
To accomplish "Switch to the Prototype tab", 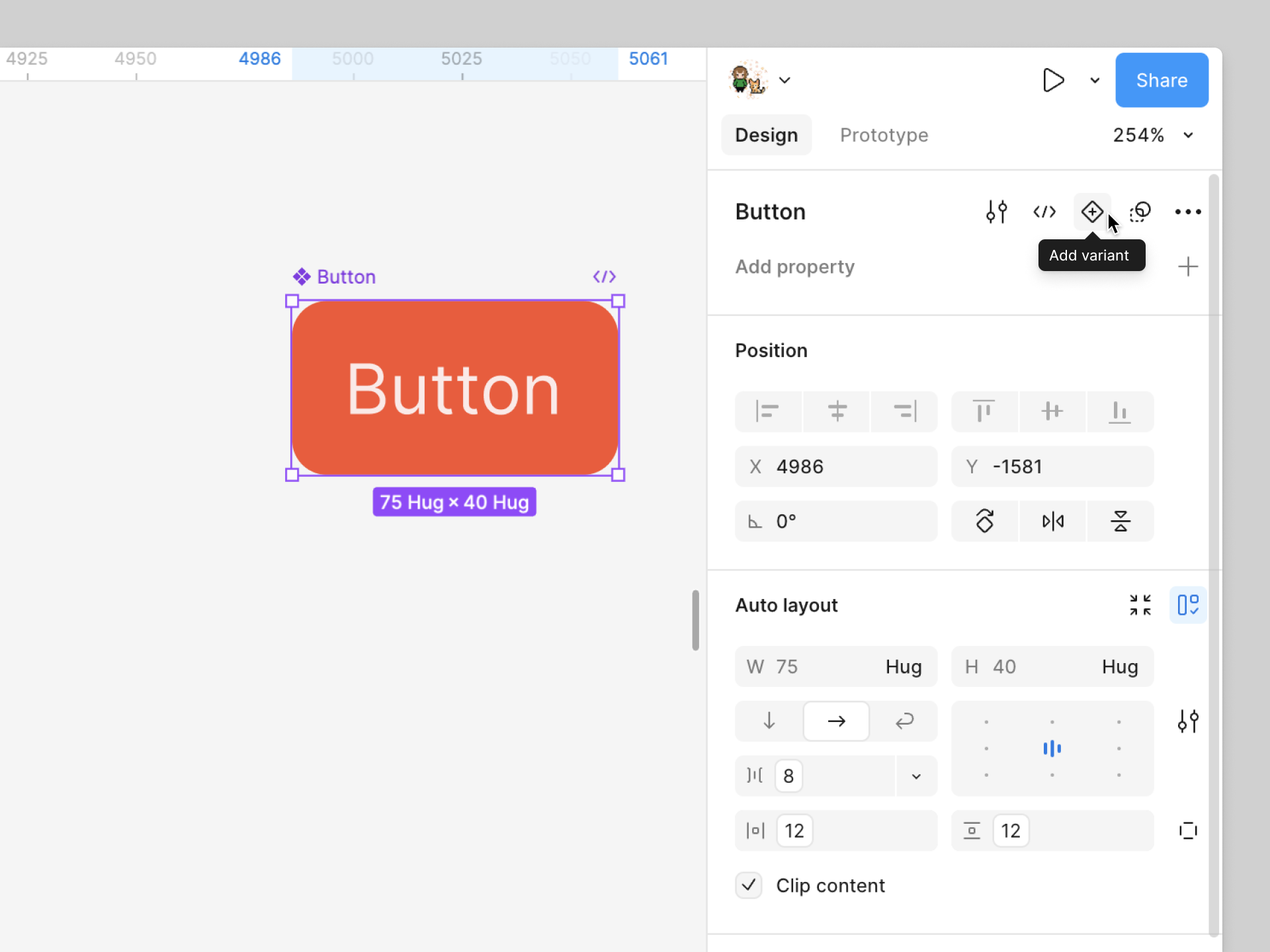I will point(884,136).
